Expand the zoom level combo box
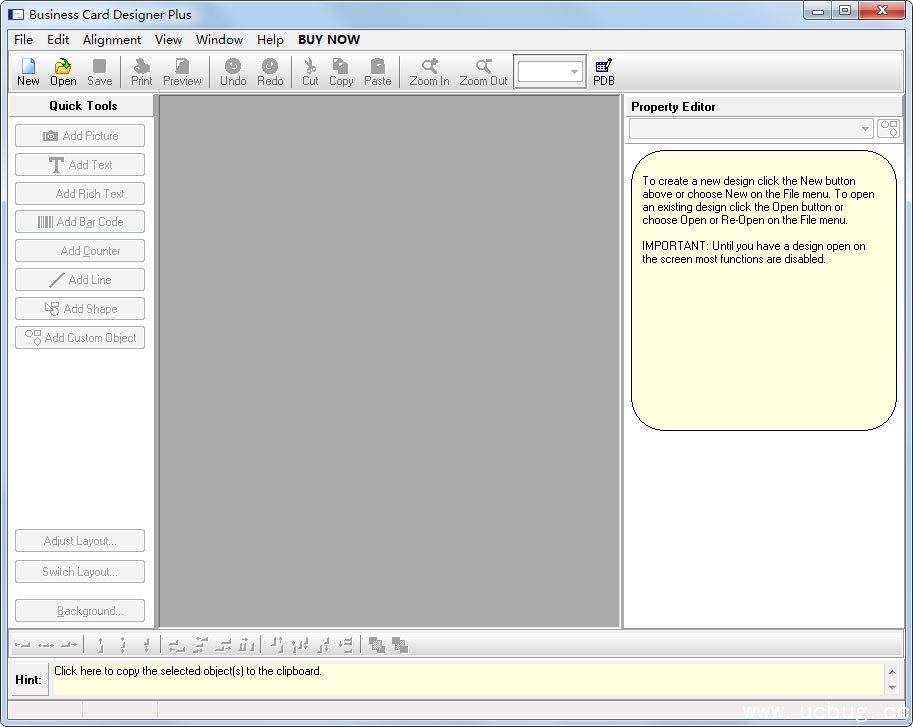This screenshot has width=913, height=727. pos(574,72)
